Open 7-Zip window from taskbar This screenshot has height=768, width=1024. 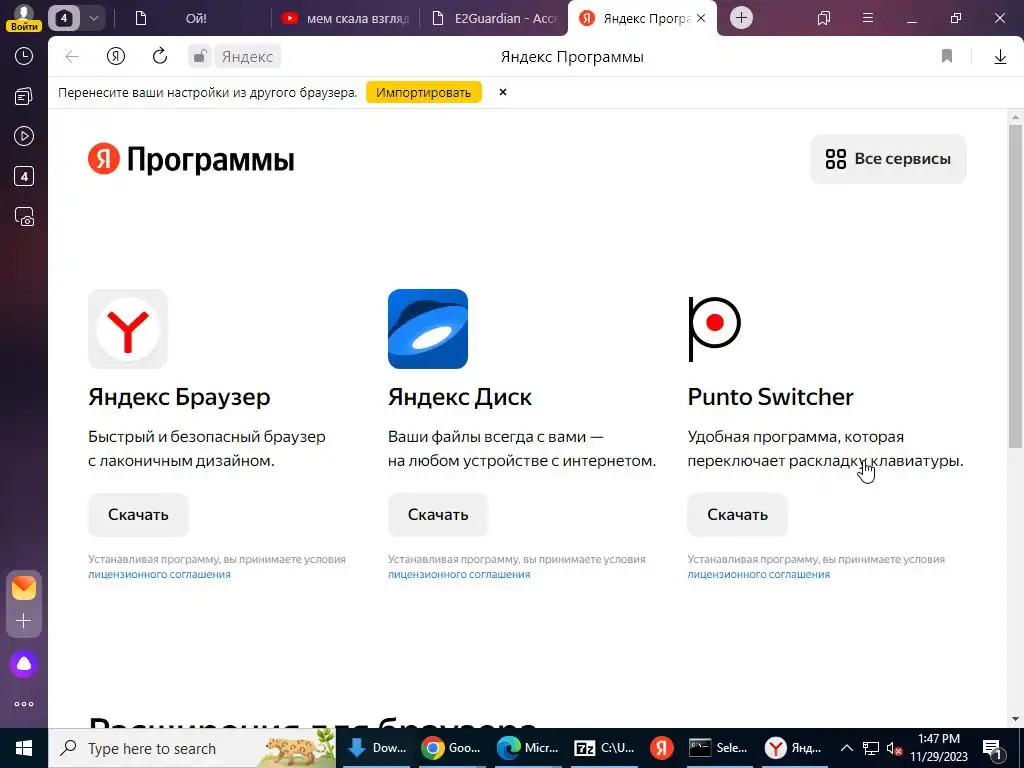pos(604,748)
